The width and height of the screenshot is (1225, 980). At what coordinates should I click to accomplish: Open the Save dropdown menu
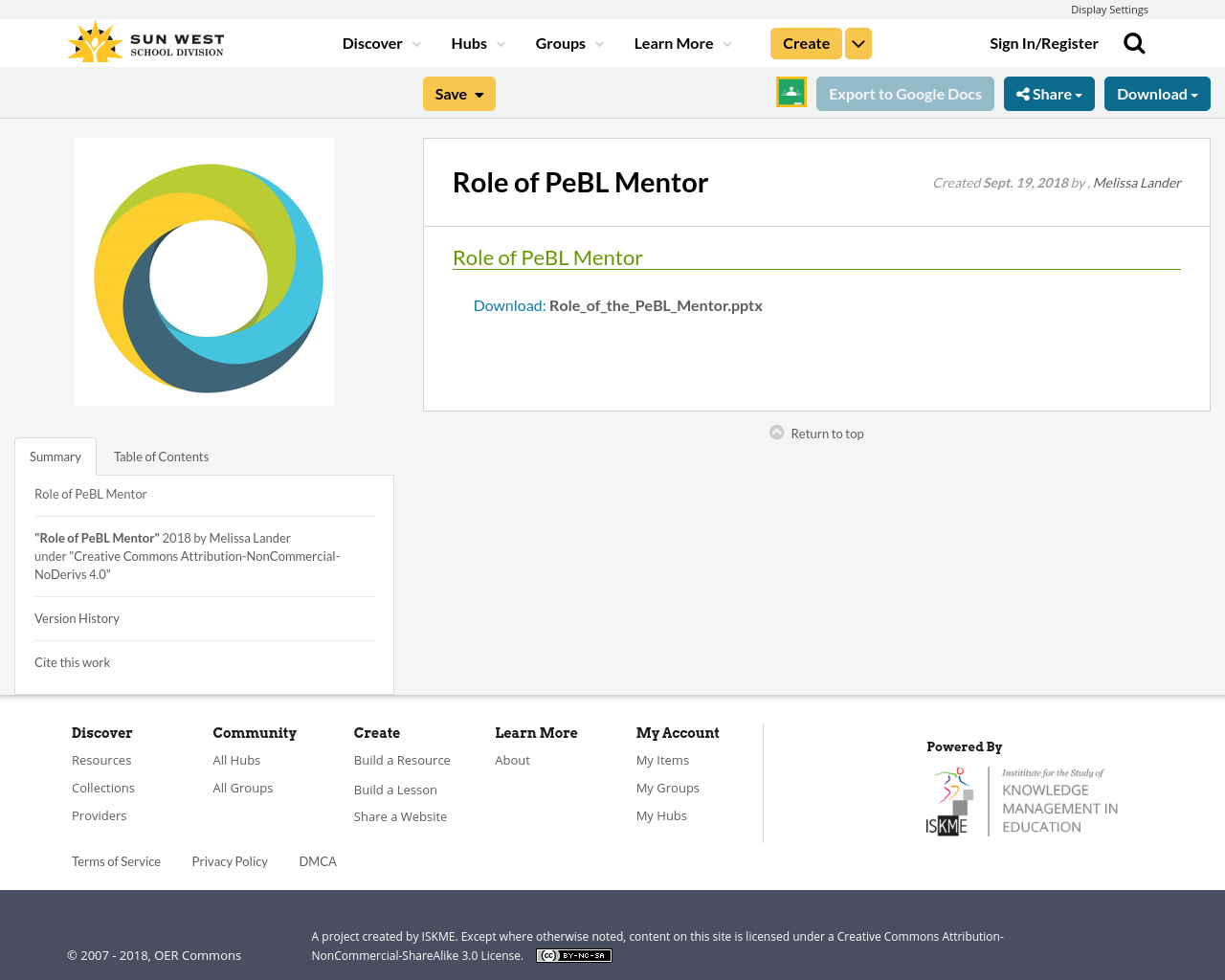pyautogui.click(x=458, y=92)
